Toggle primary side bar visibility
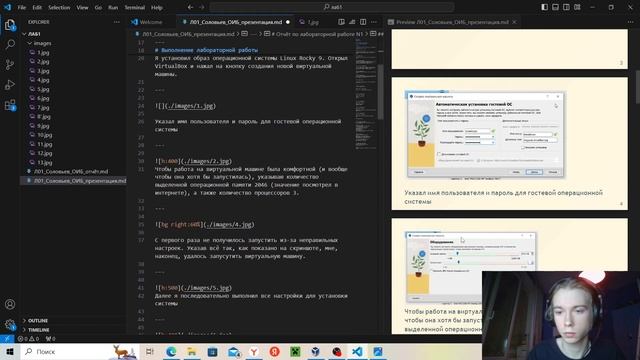This screenshot has width=640, height=360. click(544, 7)
